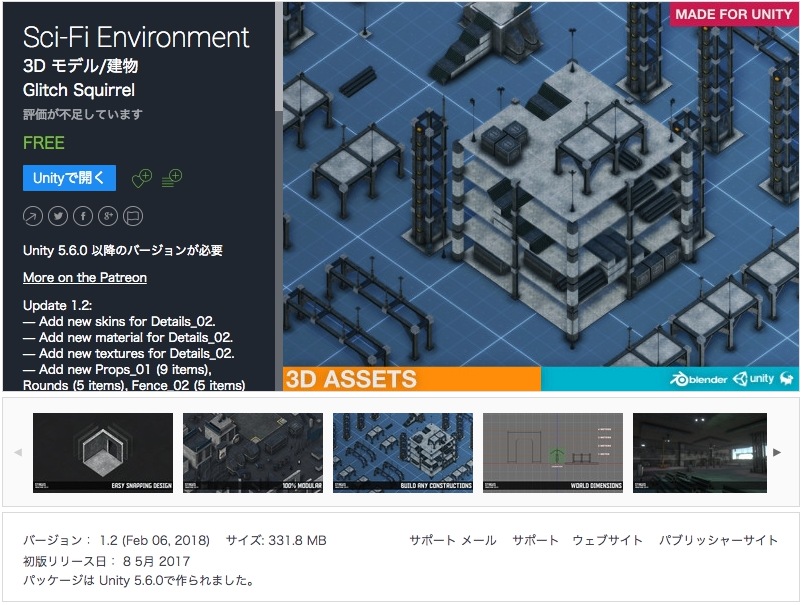Select World Dimensions thumbnail
Screen dimensions: 802x605
553,453
